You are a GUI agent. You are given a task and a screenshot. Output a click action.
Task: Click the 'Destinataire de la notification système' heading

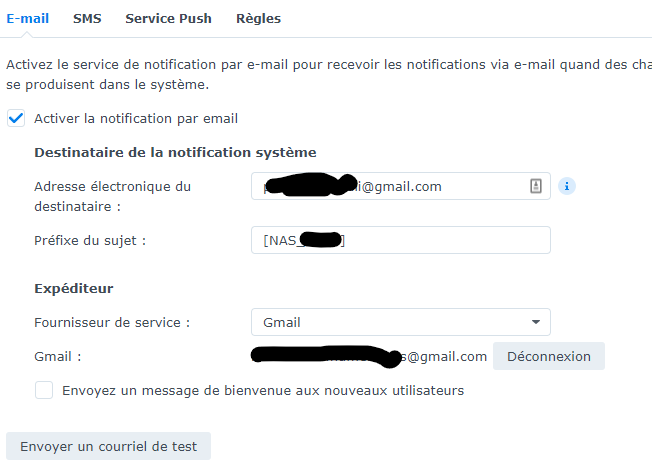pos(175,152)
